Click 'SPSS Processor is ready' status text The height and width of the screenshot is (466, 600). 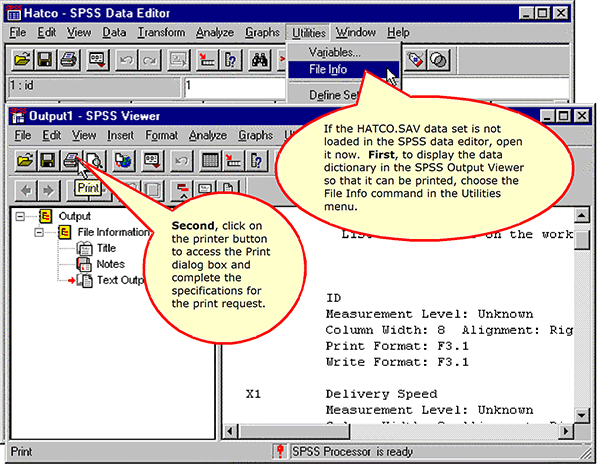tap(352, 452)
